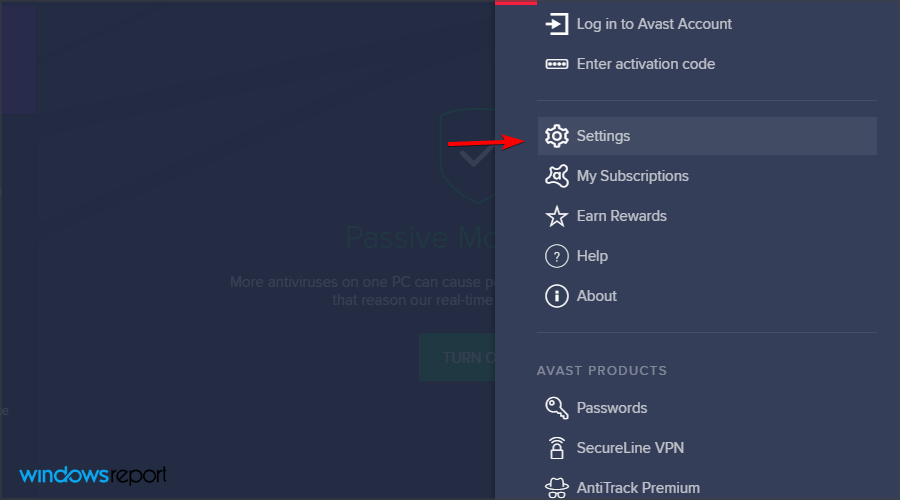Click the Log in arrow icon

point(556,24)
